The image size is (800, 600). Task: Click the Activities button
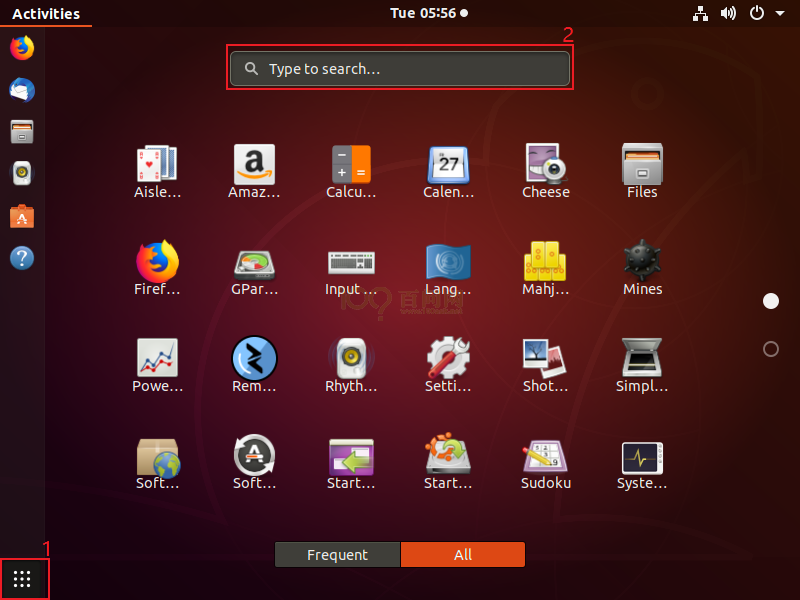[x=46, y=13]
